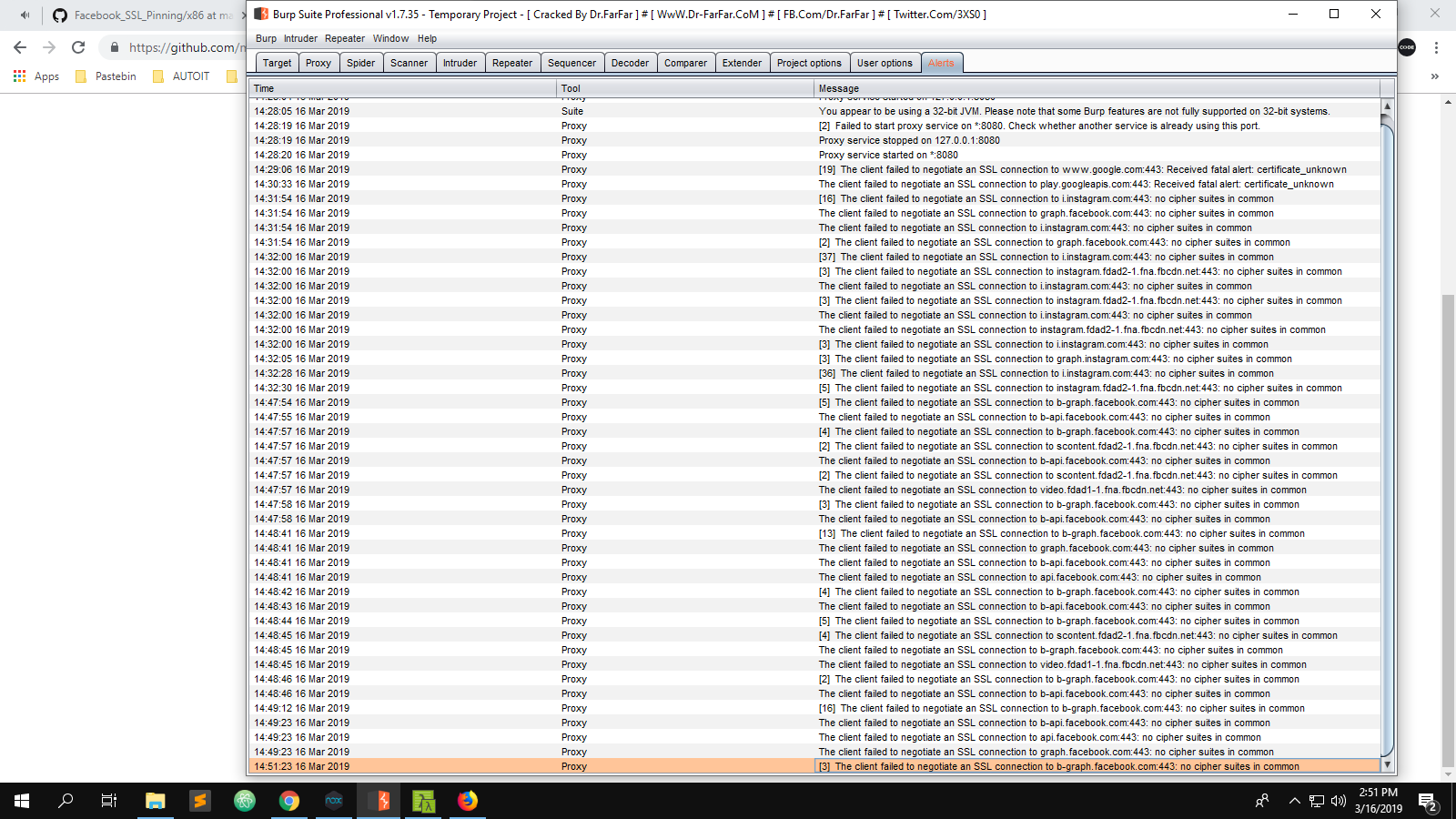Open Windows taskbar search

(66, 801)
